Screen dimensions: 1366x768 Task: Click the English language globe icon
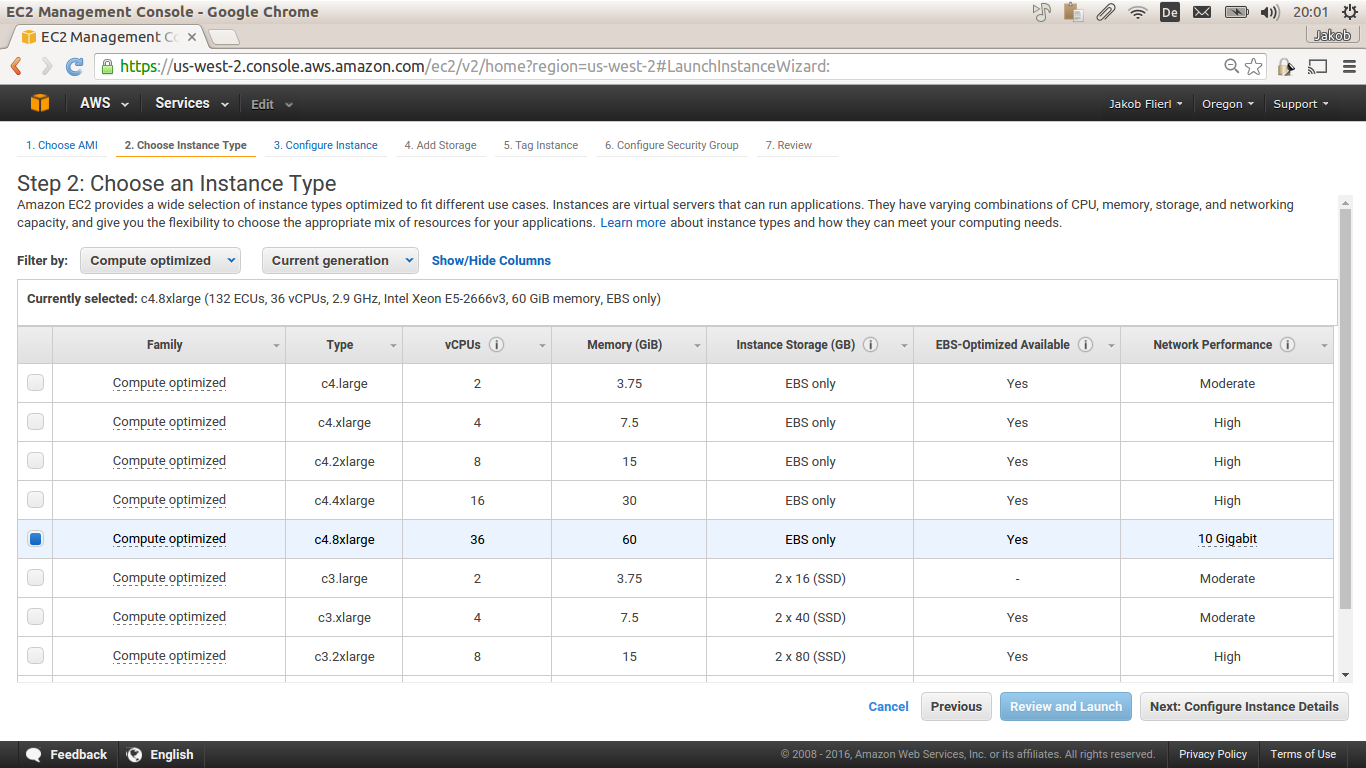(x=134, y=755)
